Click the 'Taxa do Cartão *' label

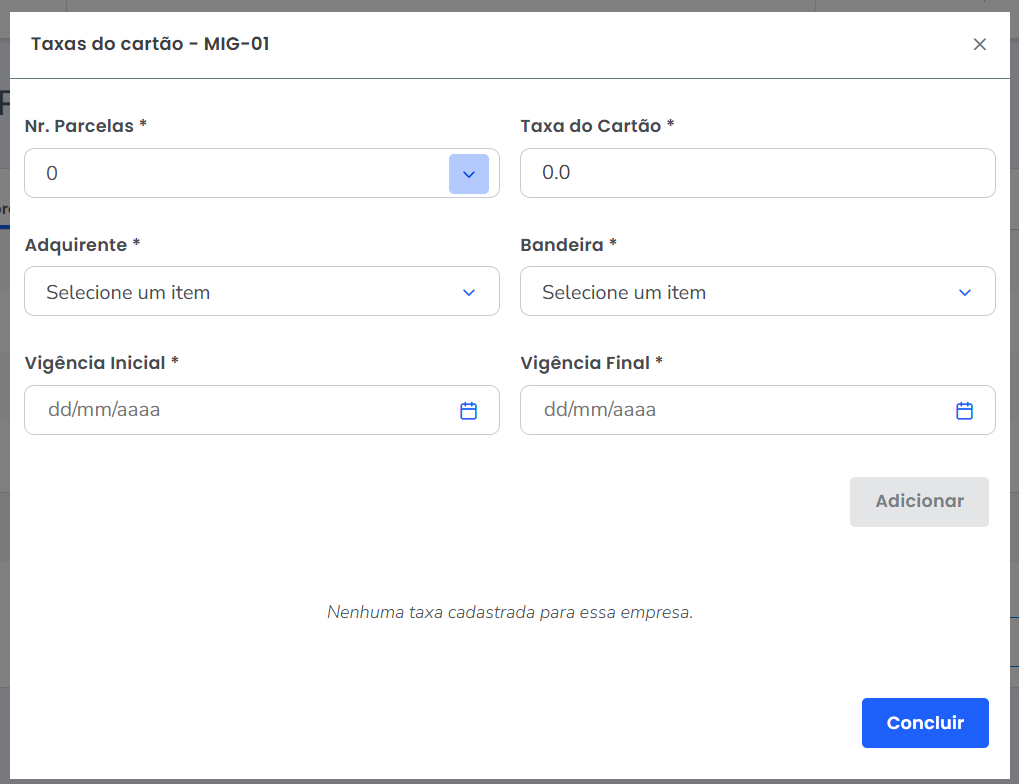pos(597,126)
